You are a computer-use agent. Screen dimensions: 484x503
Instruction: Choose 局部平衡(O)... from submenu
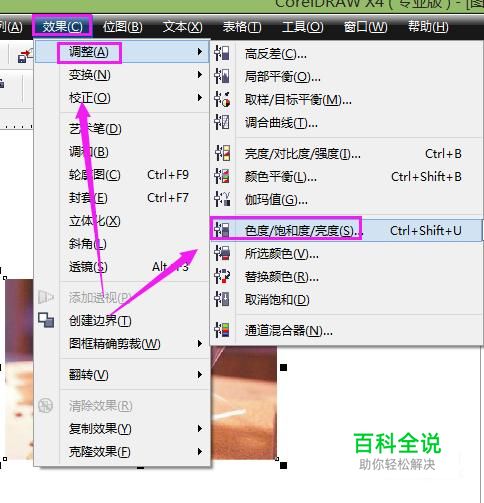347,76
